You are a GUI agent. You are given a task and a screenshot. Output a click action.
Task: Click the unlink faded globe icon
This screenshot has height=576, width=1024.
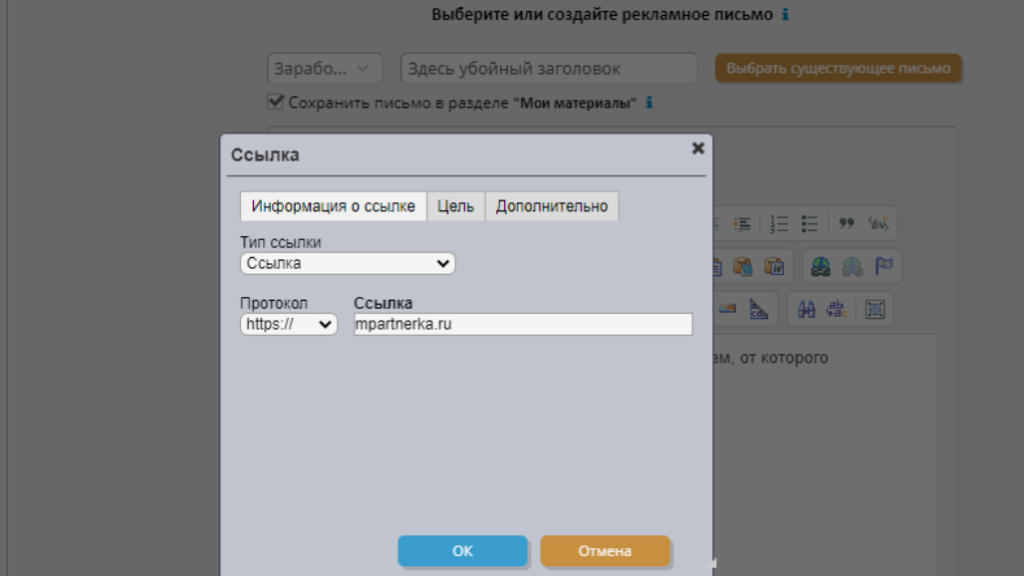pyautogui.click(x=852, y=266)
